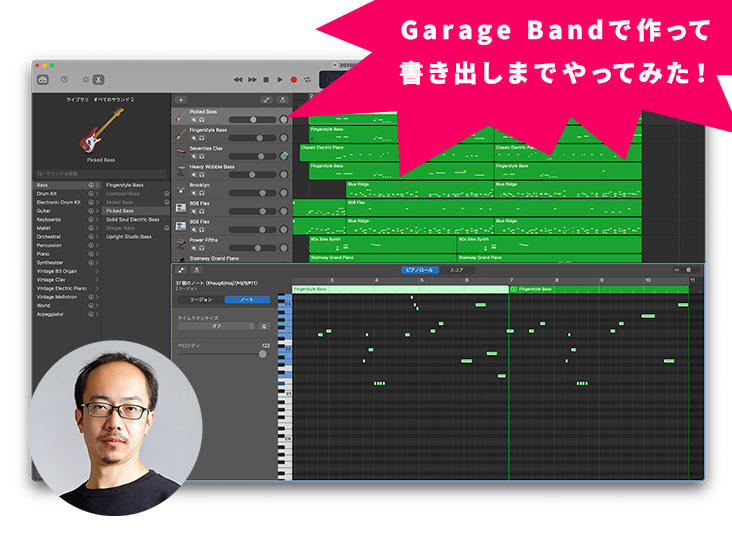Click the Fast Forward transport button
Screen dimensions: 732x540
(252, 80)
